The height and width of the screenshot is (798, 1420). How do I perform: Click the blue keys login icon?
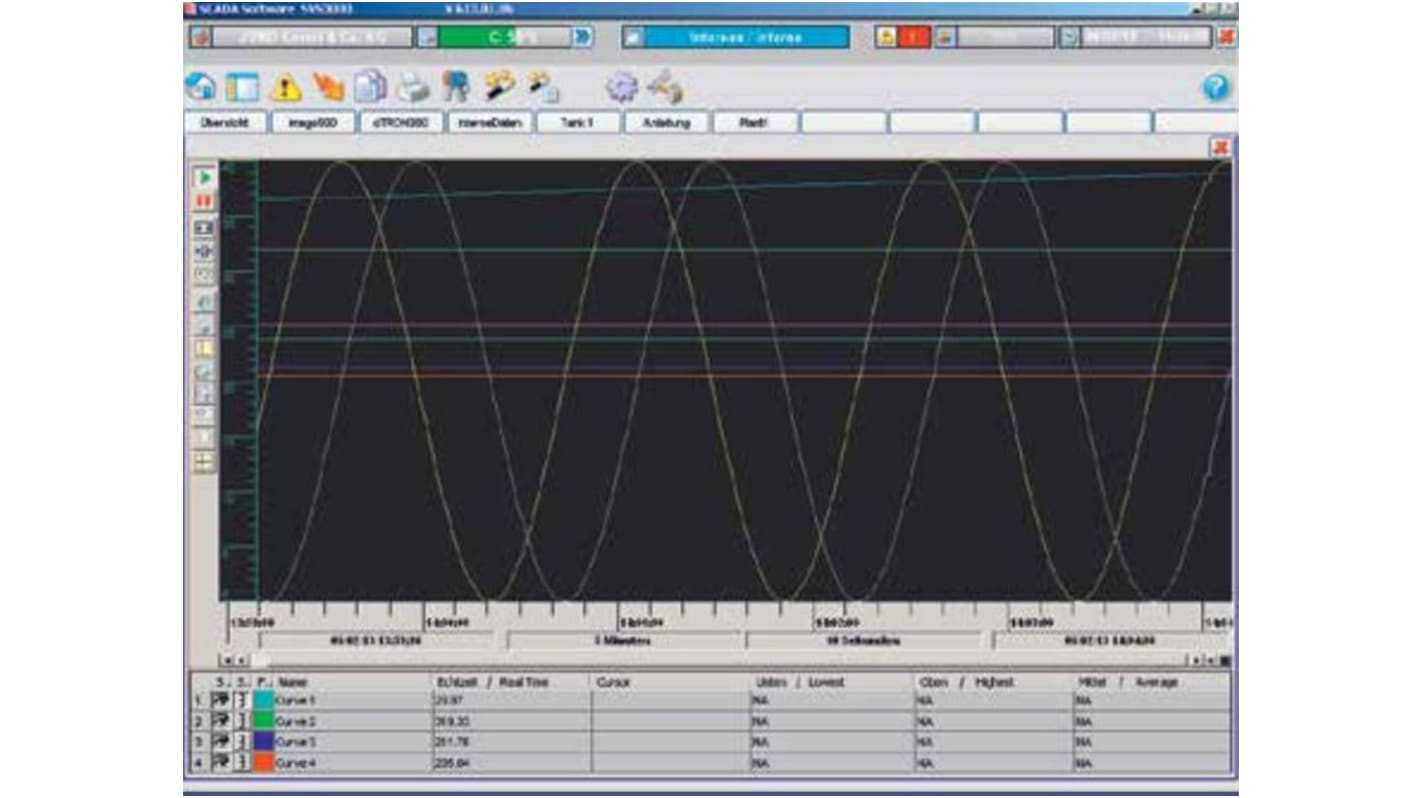coord(456,87)
